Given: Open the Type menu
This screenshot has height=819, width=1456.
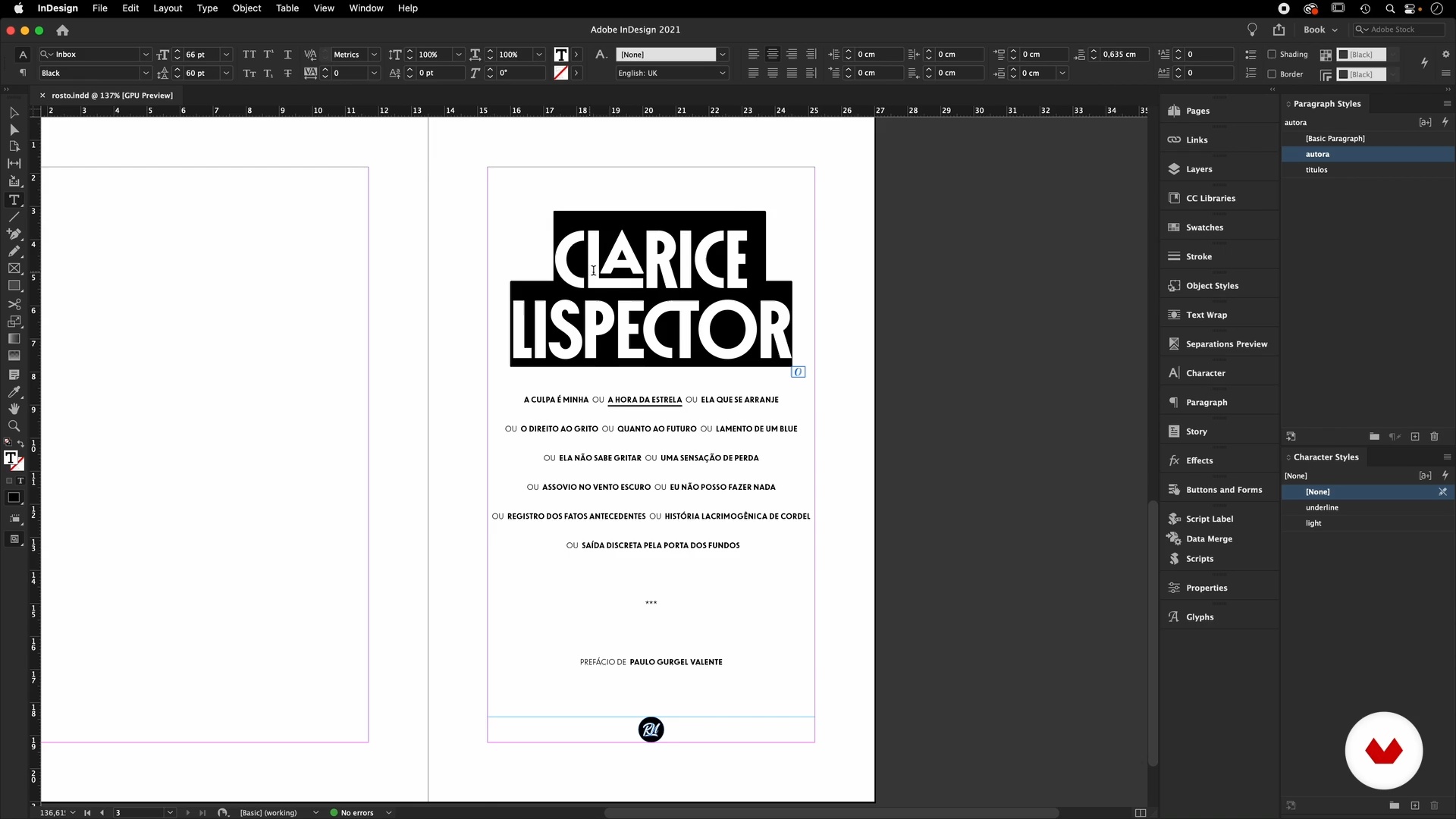Looking at the screenshot, I should coord(207,8).
